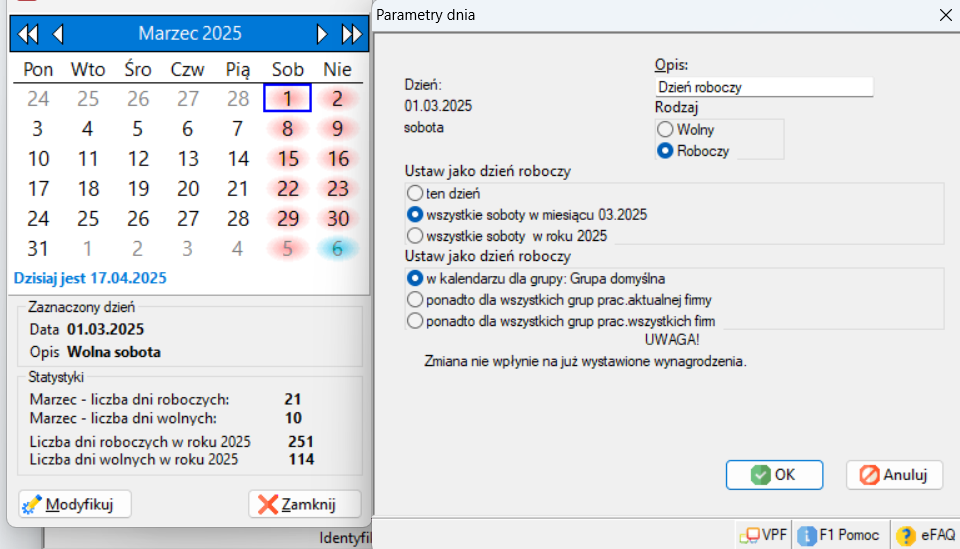Jump forward one year double arrow

351,34
